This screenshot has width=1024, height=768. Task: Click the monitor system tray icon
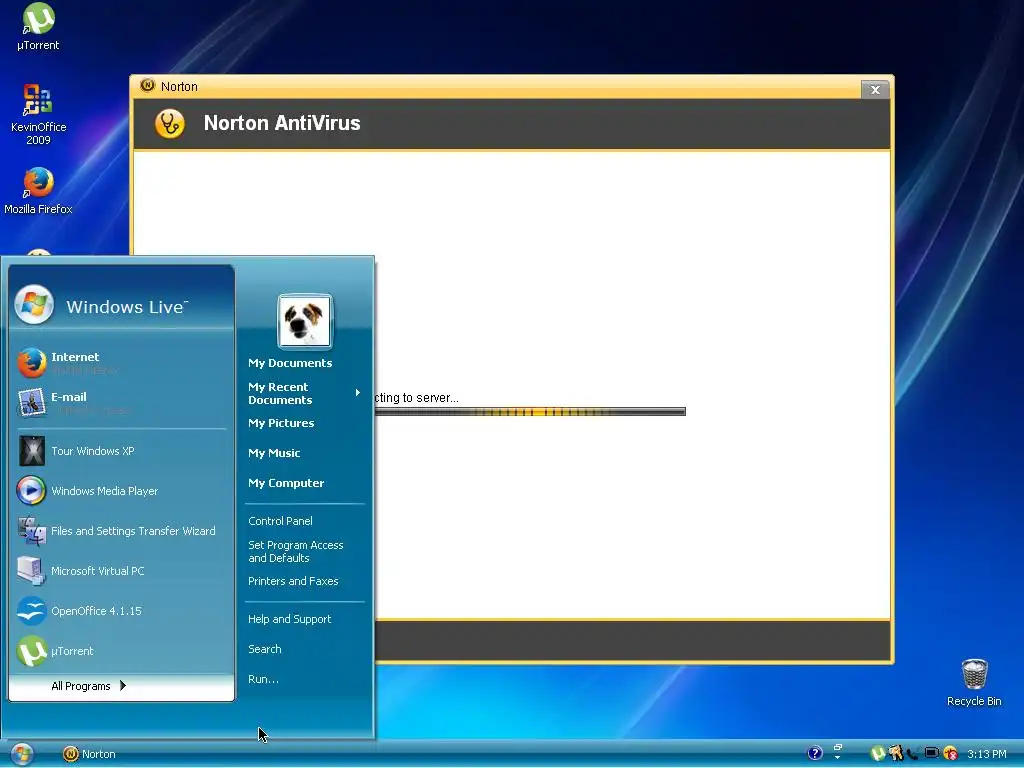pyautogui.click(x=932, y=754)
